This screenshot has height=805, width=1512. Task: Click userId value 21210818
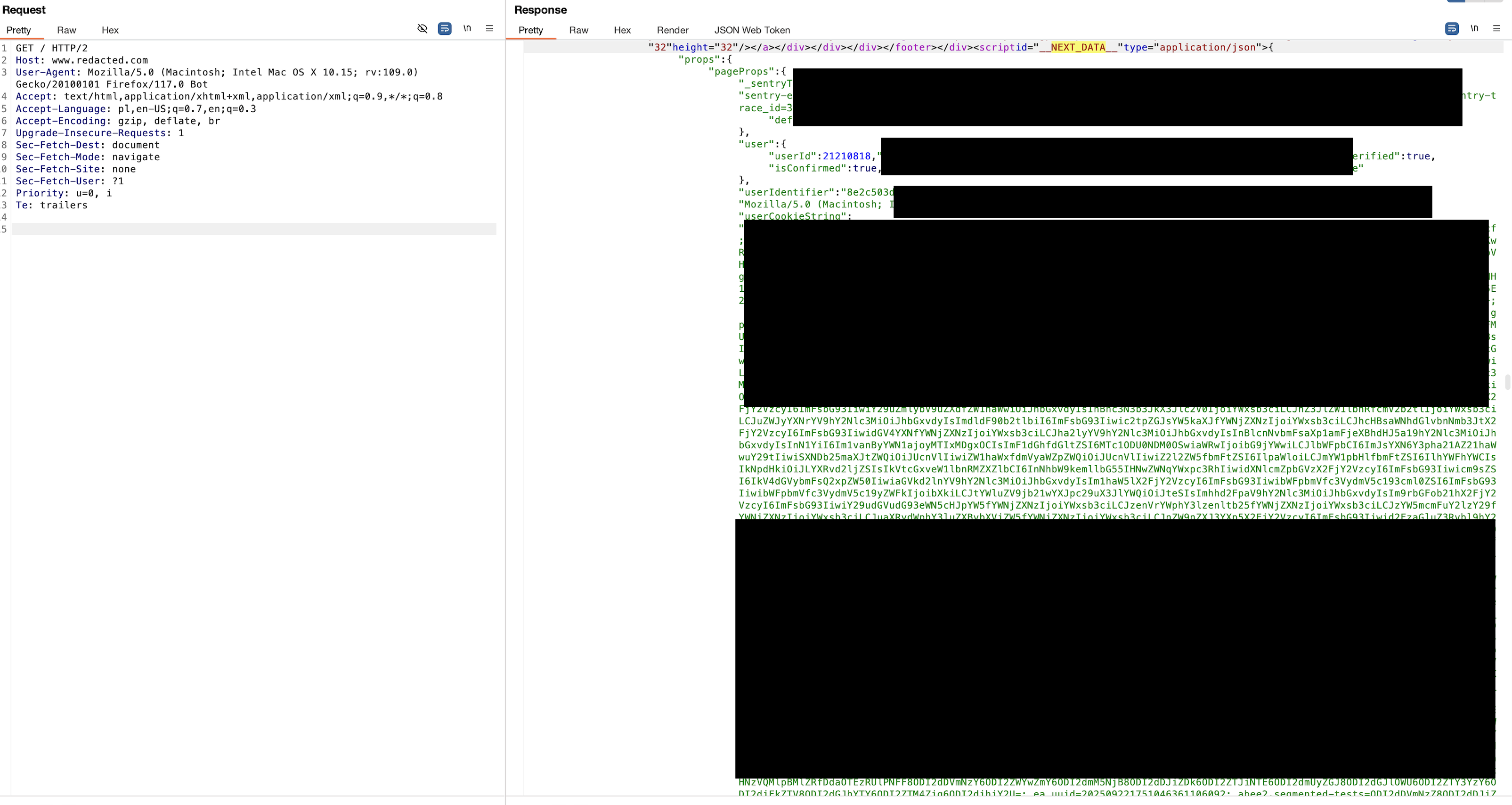(x=846, y=156)
